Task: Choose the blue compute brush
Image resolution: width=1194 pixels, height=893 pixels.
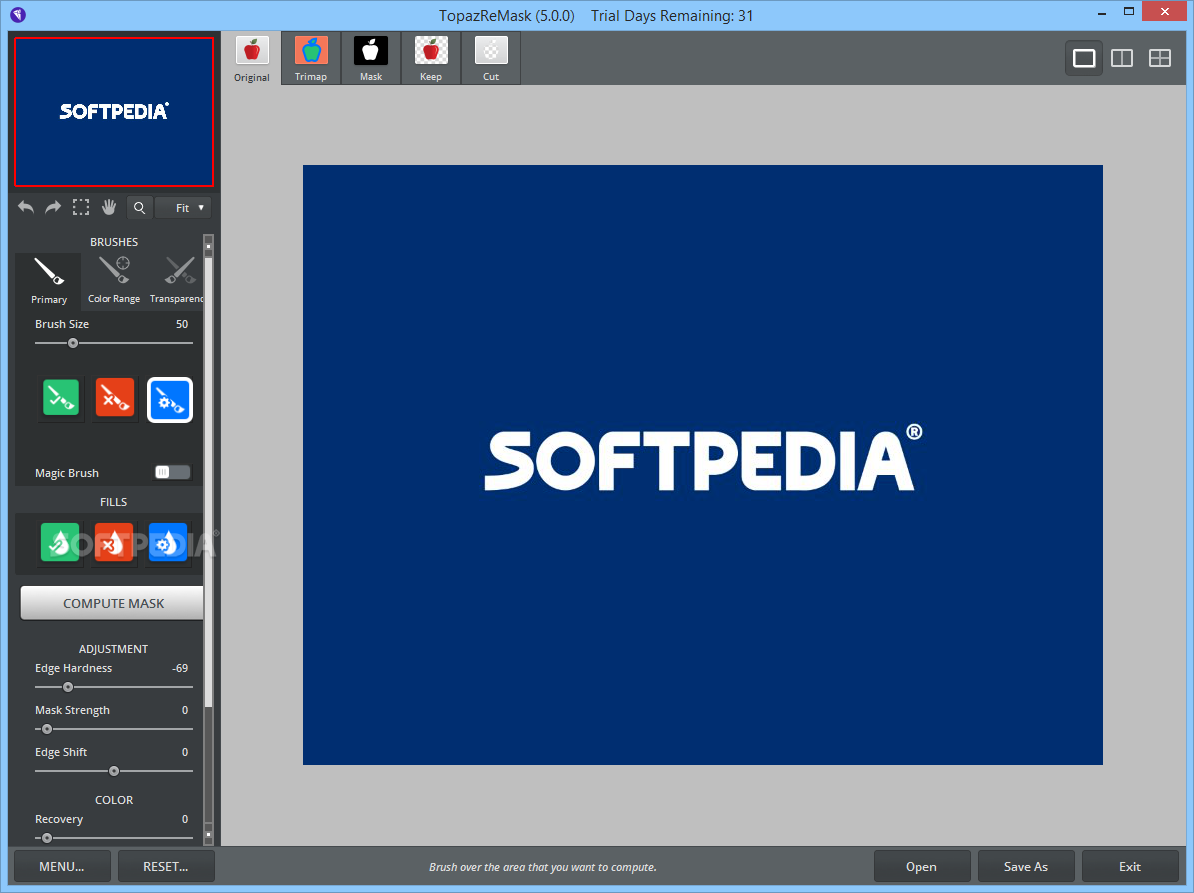Action: (x=170, y=400)
